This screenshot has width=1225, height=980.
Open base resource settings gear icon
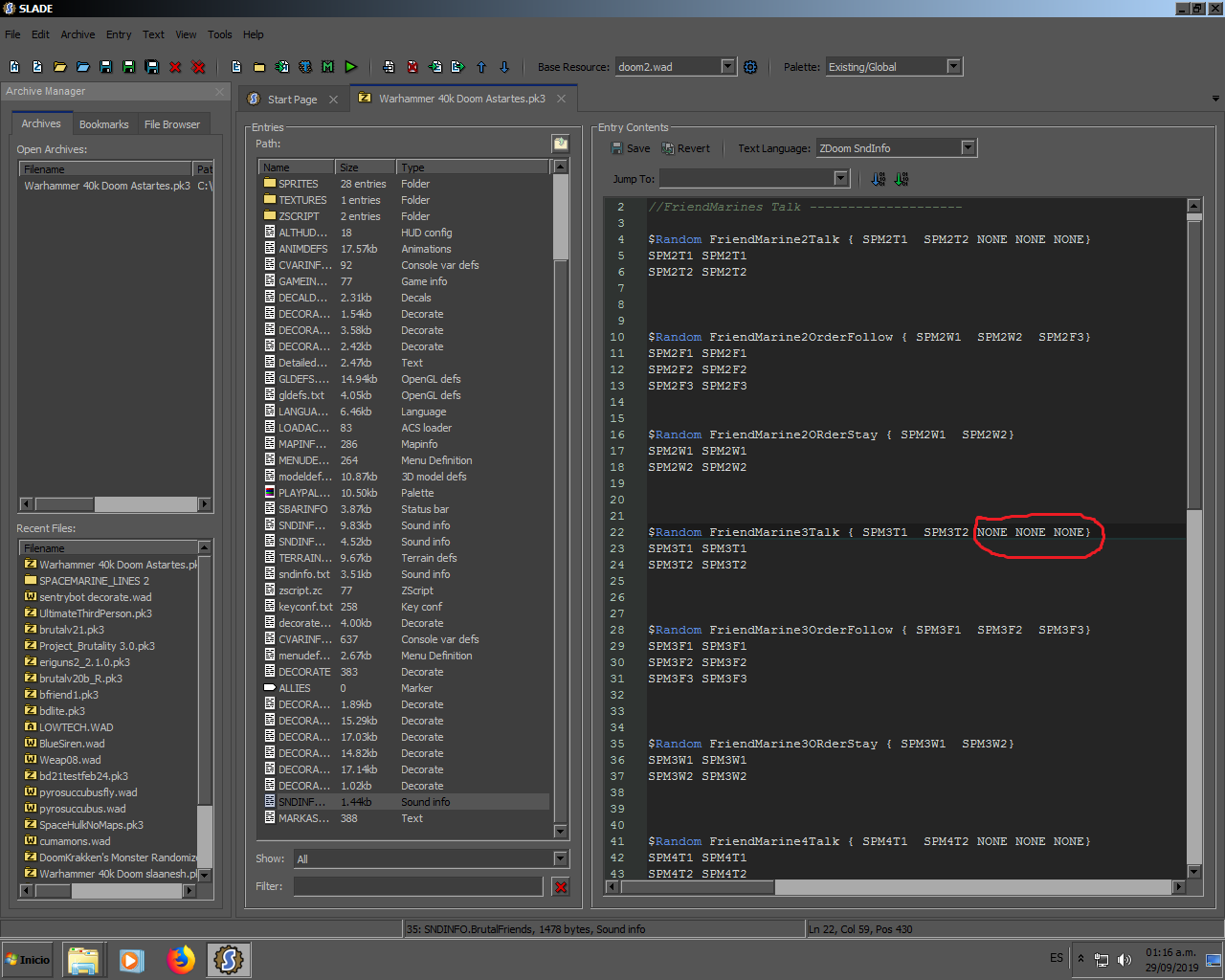(x=750, y=67)
